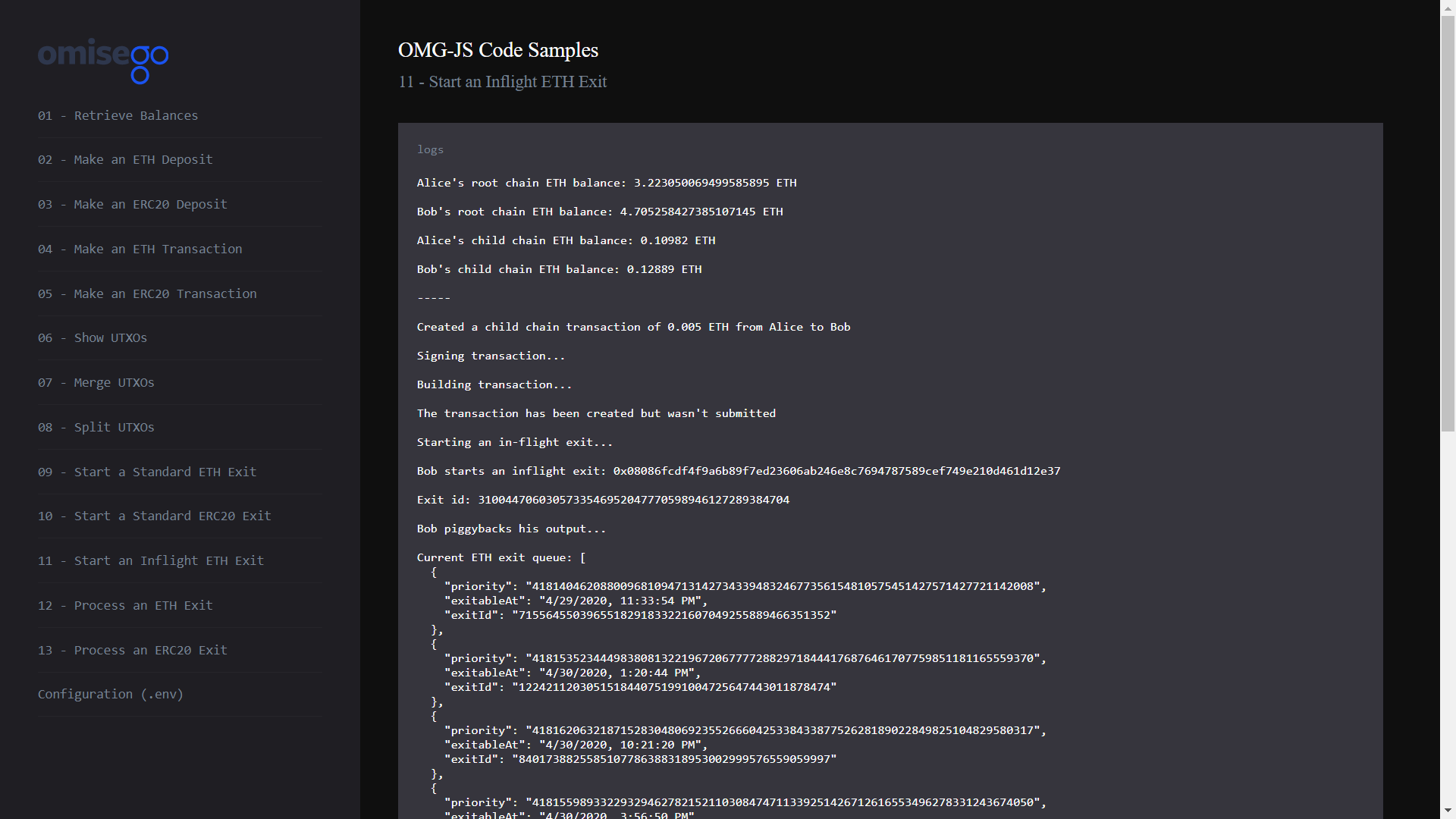Click exitableAt '4/30/2020, 10:21:20 PM' entry
The image size is (1456, 819).
(x=576, y=745)
